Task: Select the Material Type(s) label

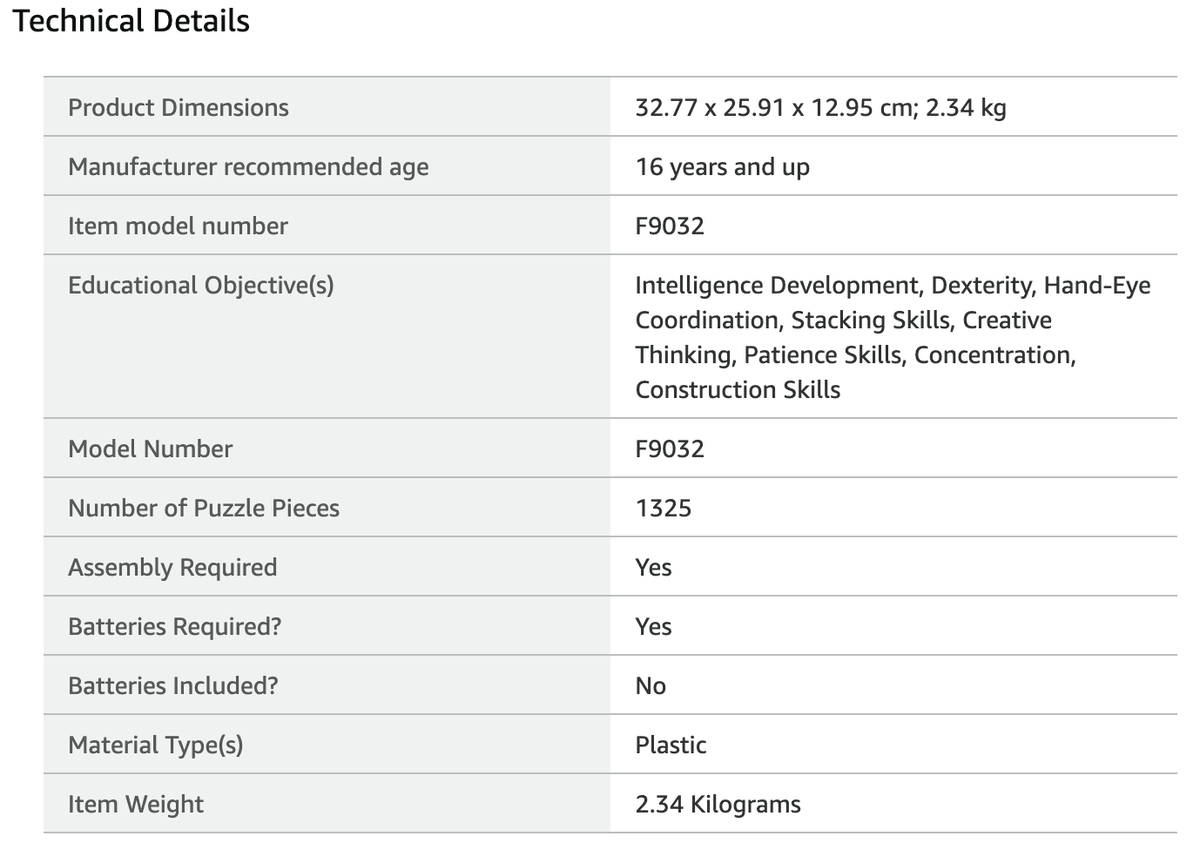Action: coord(156,745)
